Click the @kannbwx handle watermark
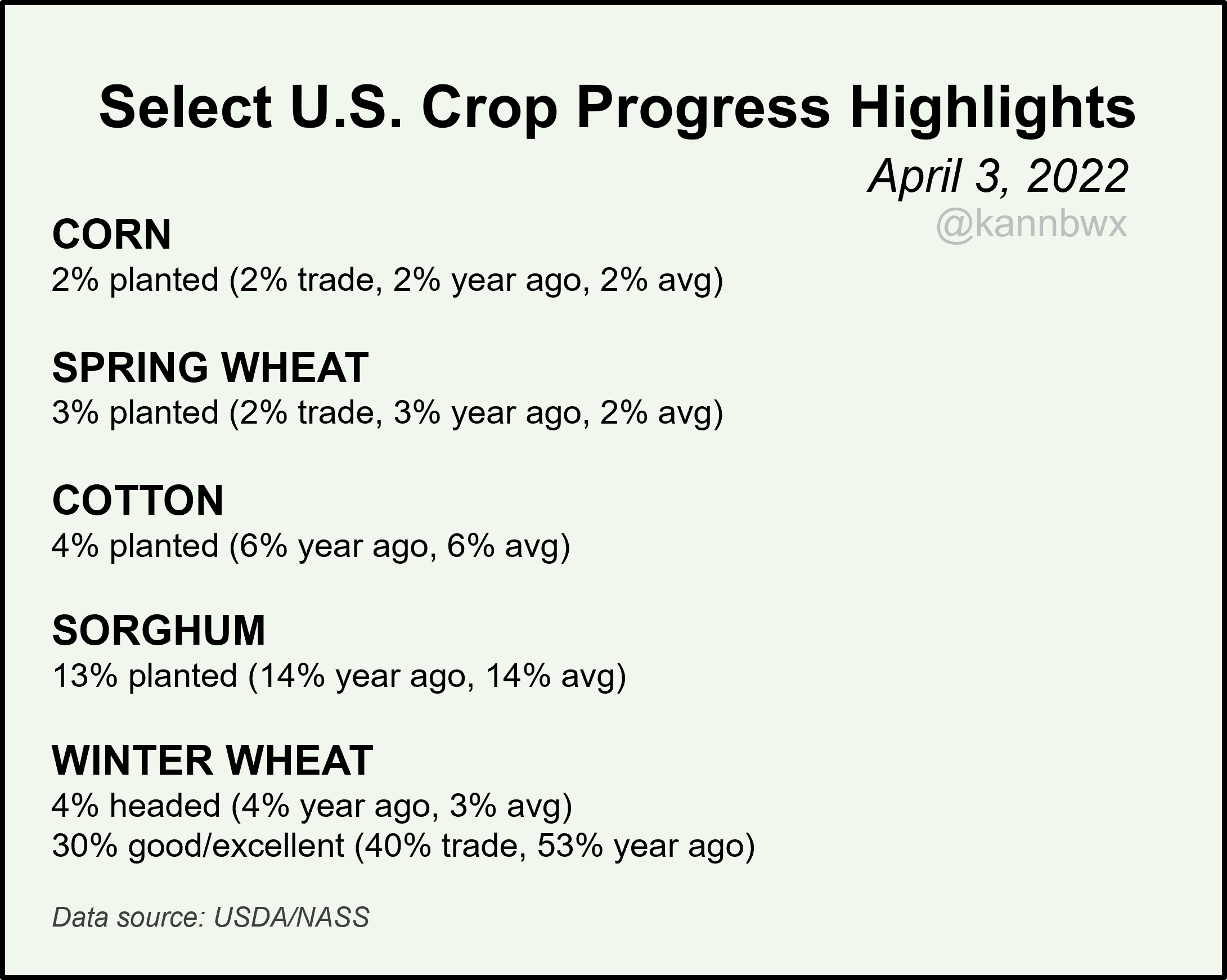Screen dimensions: 1227x980 (x=1031, y=224)
